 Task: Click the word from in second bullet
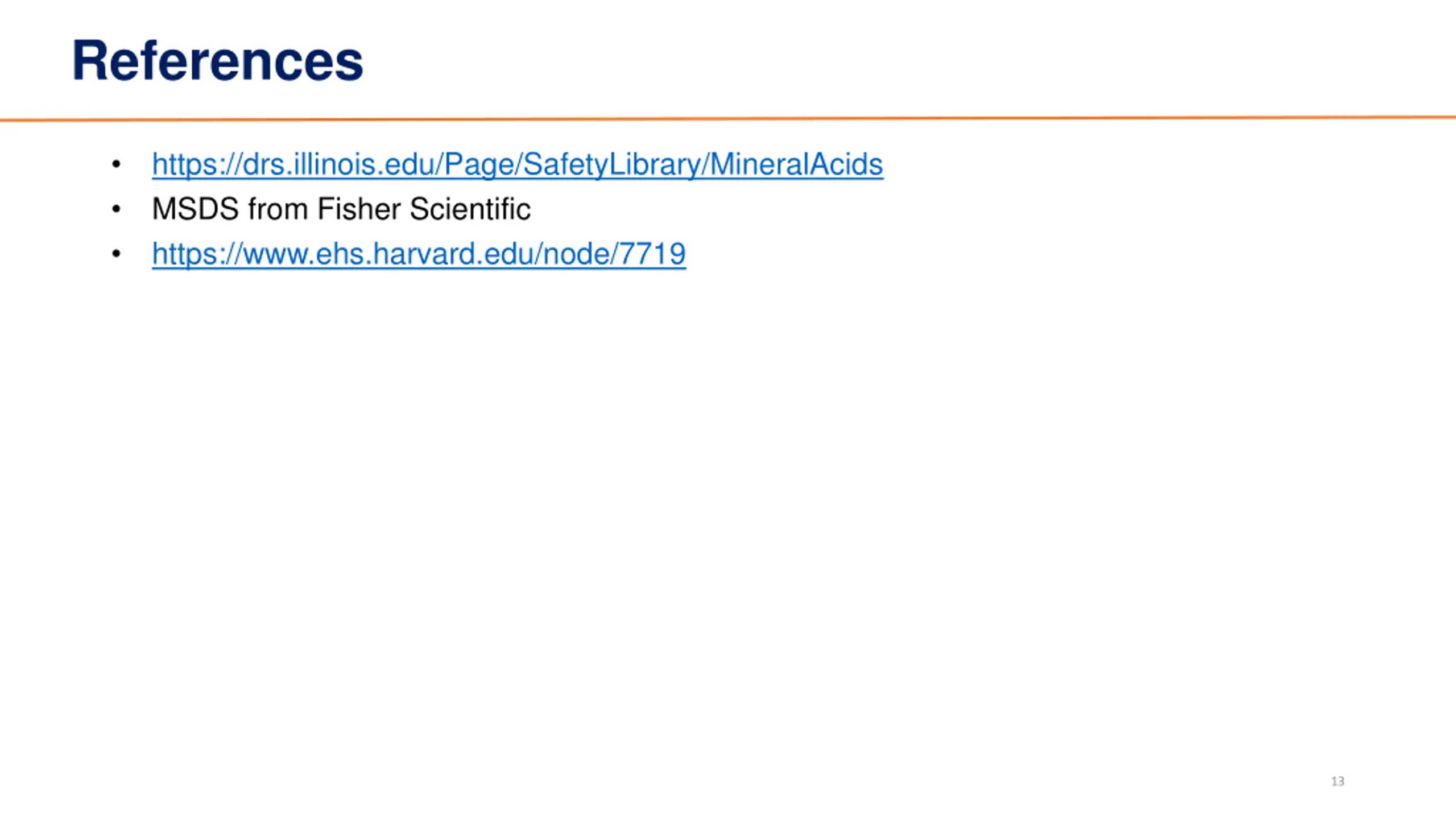[x=278, y=209]
